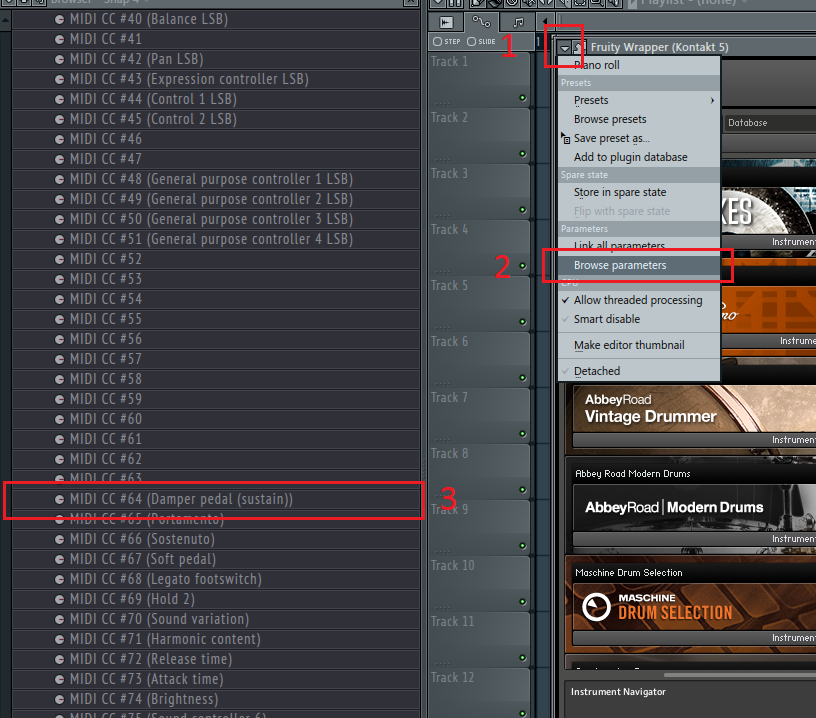Switch to the audio clips waveform tab

tap(446, 22)
